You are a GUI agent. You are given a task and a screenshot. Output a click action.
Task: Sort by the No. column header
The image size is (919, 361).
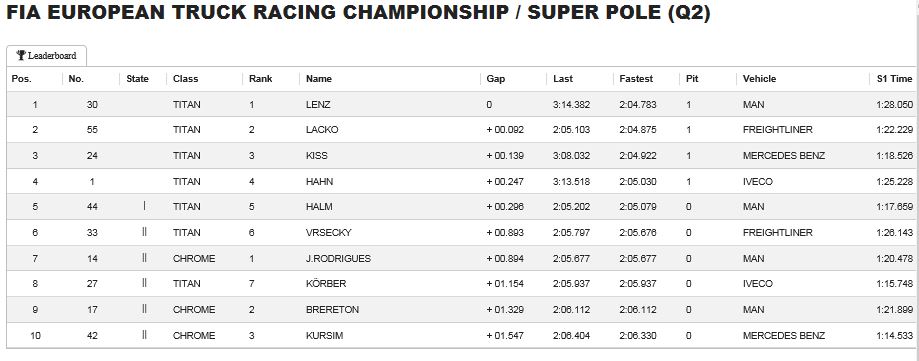(x=76, y=79)
